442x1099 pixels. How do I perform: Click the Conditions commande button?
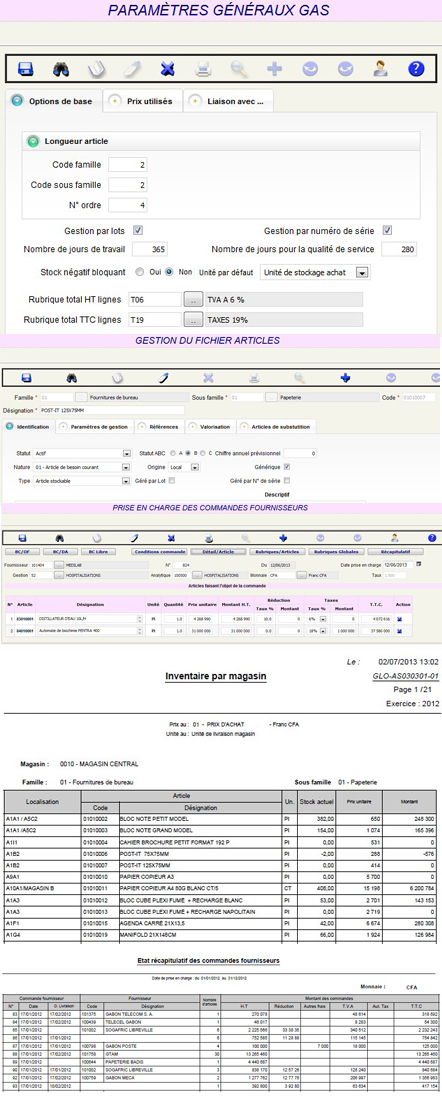pos(160,552)
